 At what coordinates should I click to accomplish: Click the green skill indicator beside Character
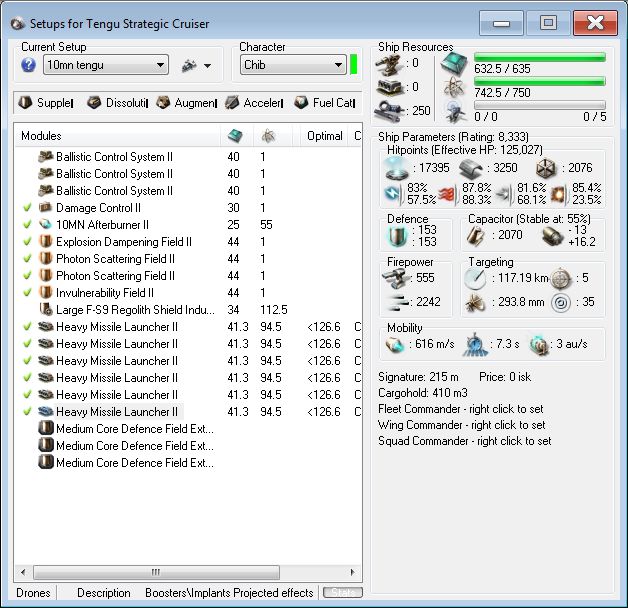pyautogui.click(x=354, y=65)
